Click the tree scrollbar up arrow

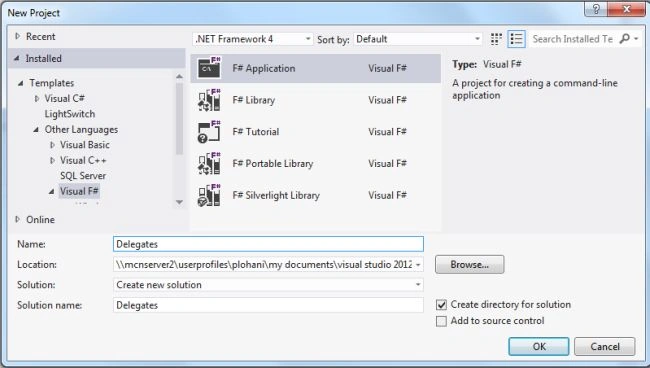tap(179, 76)
